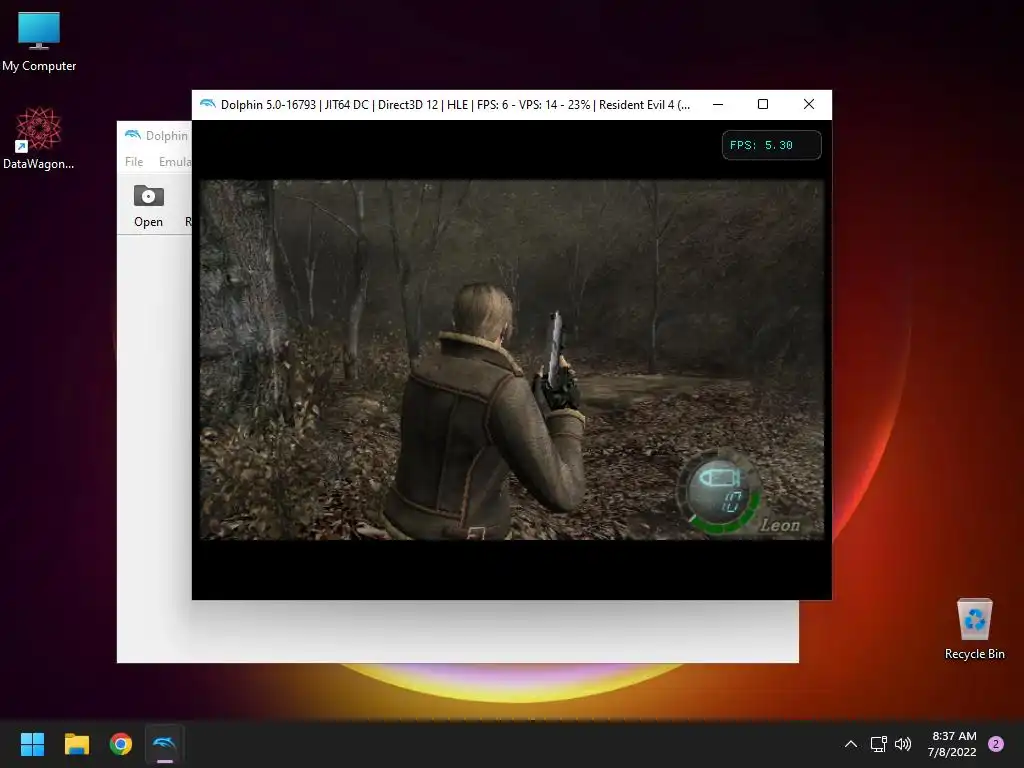Click the Dolphin emulator taskbar icon

point(165,744)
